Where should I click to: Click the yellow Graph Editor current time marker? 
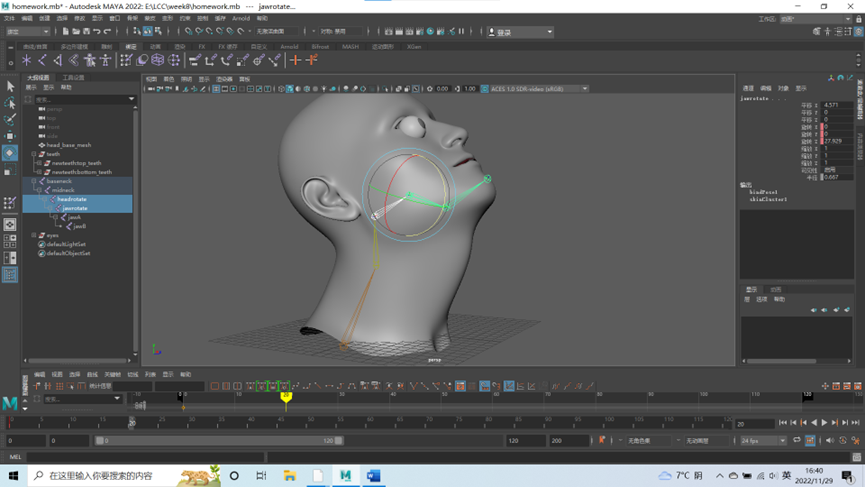(286, 396)
